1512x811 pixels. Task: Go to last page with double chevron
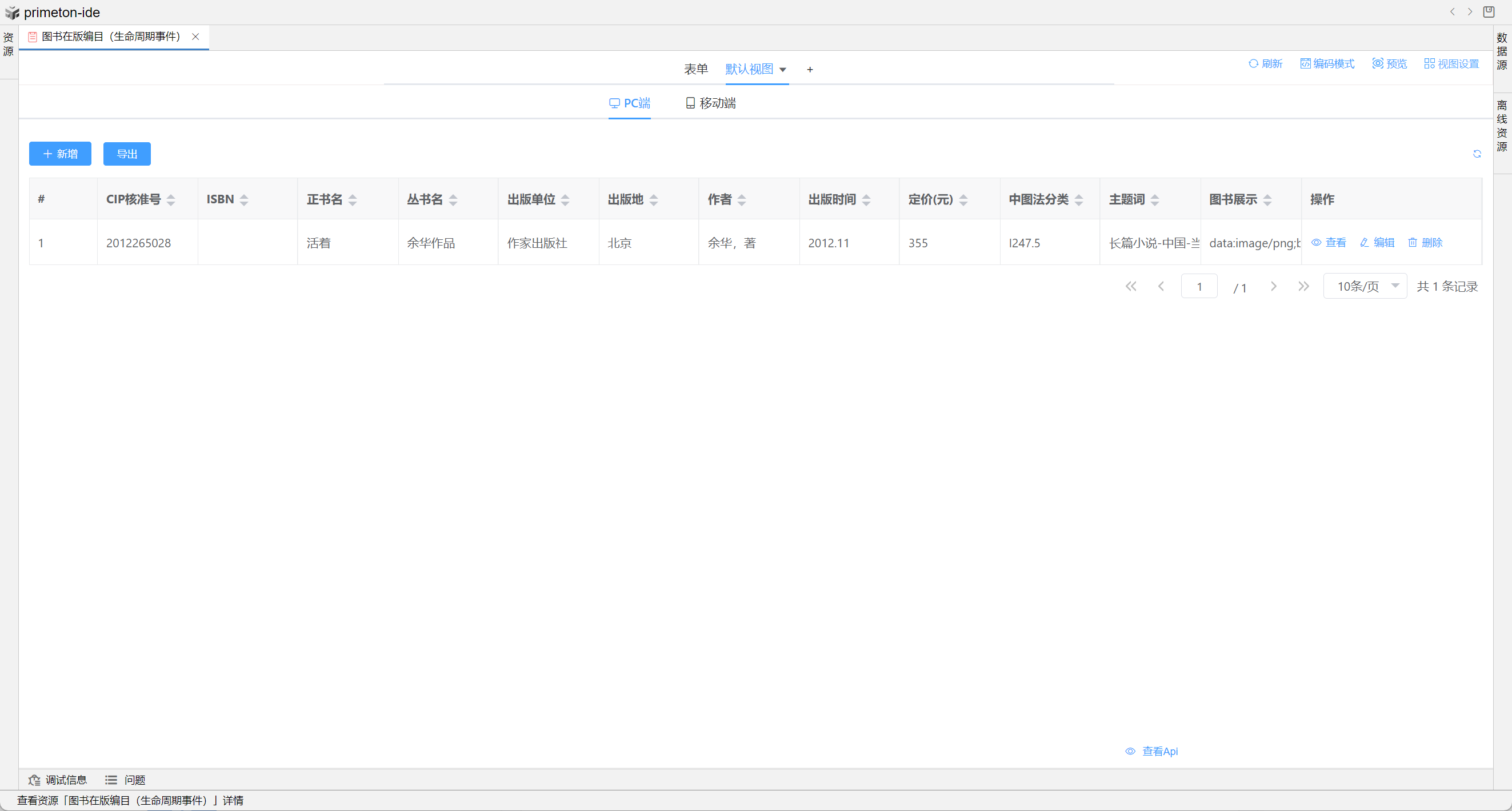click(1303, 286)
